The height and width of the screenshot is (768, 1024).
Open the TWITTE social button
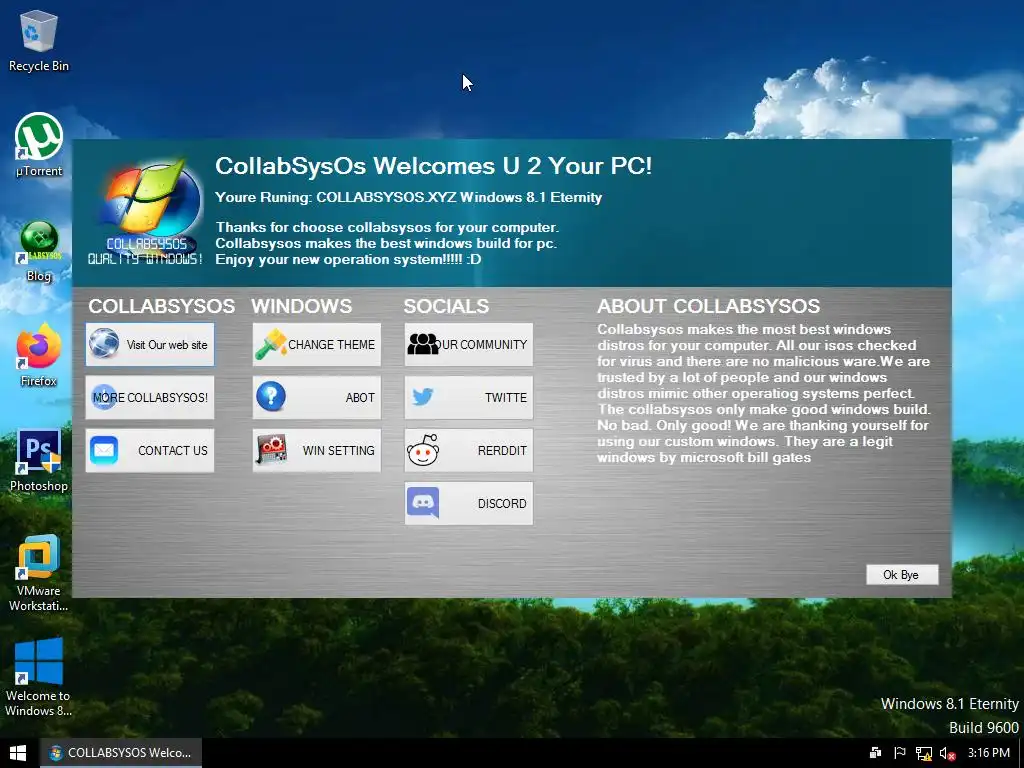[468, 397]
